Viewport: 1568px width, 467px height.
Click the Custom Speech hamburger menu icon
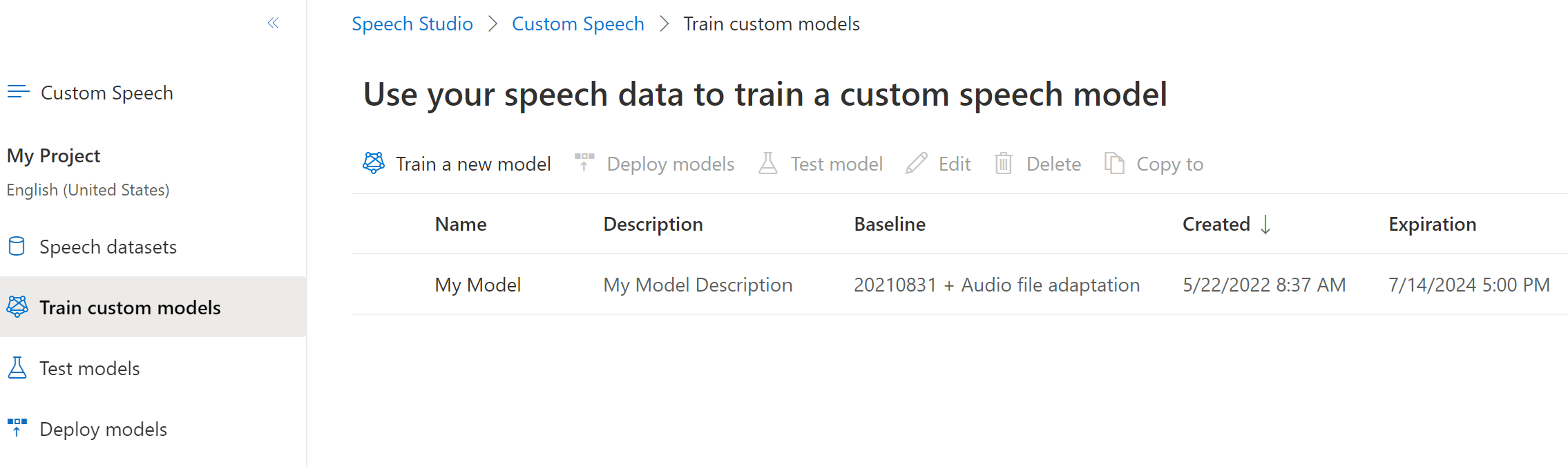click(x=19, y=92)
